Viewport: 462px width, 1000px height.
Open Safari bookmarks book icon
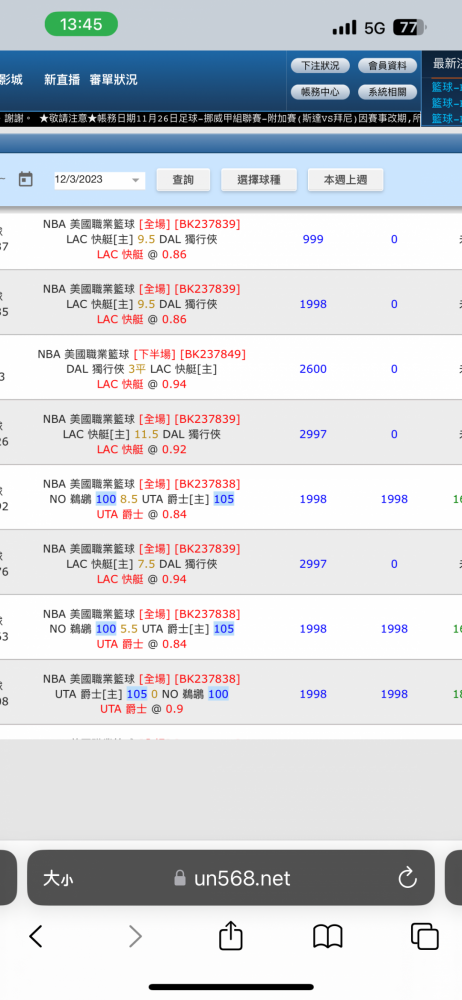[x=328, y=936]
